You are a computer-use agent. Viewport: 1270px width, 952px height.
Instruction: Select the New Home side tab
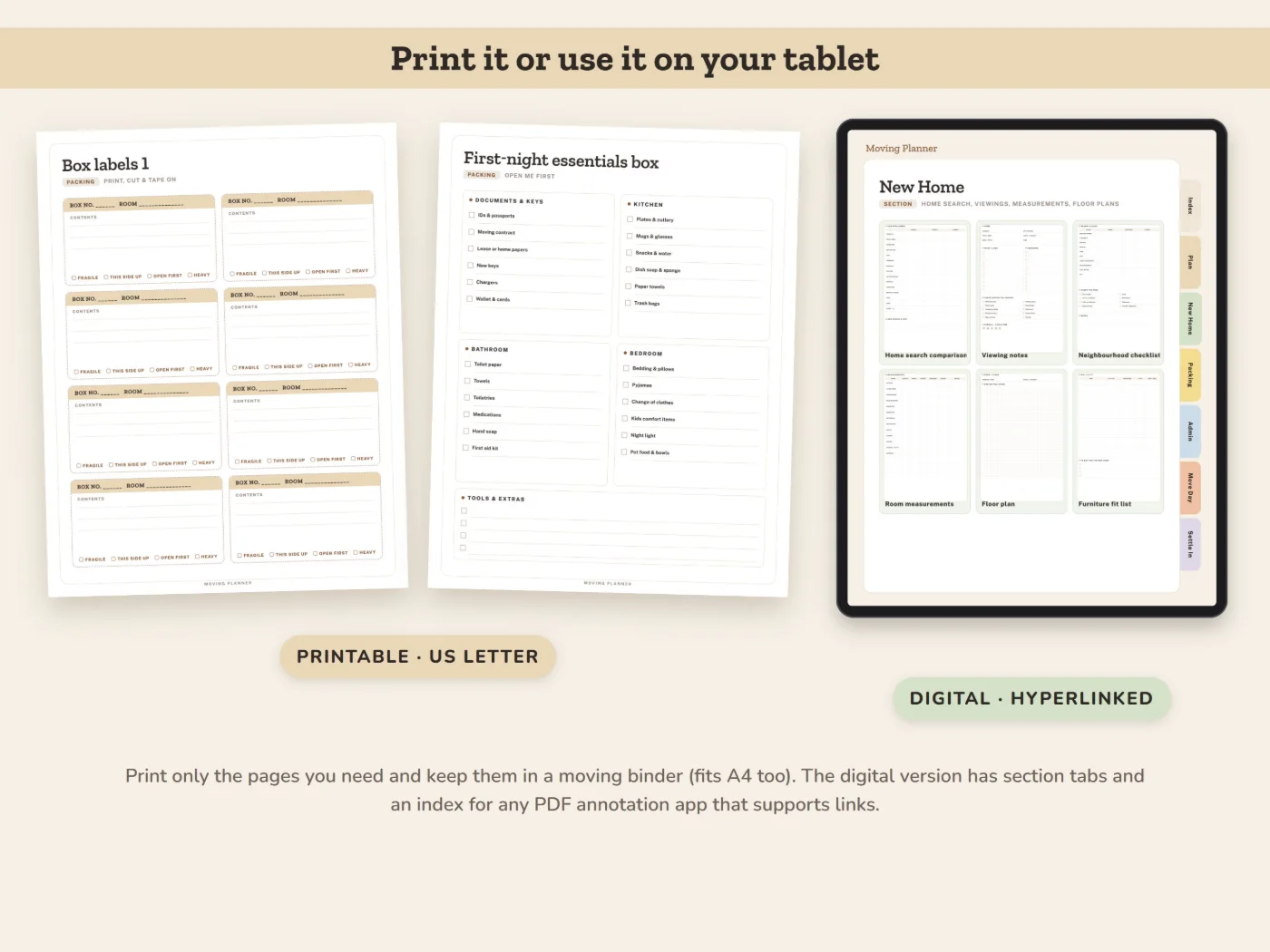[1190, 318]
